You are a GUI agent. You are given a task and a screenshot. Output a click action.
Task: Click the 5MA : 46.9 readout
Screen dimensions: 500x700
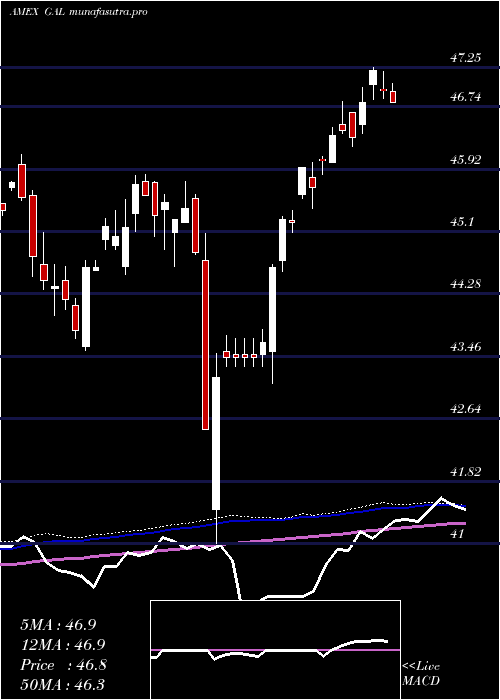point(58,625)
